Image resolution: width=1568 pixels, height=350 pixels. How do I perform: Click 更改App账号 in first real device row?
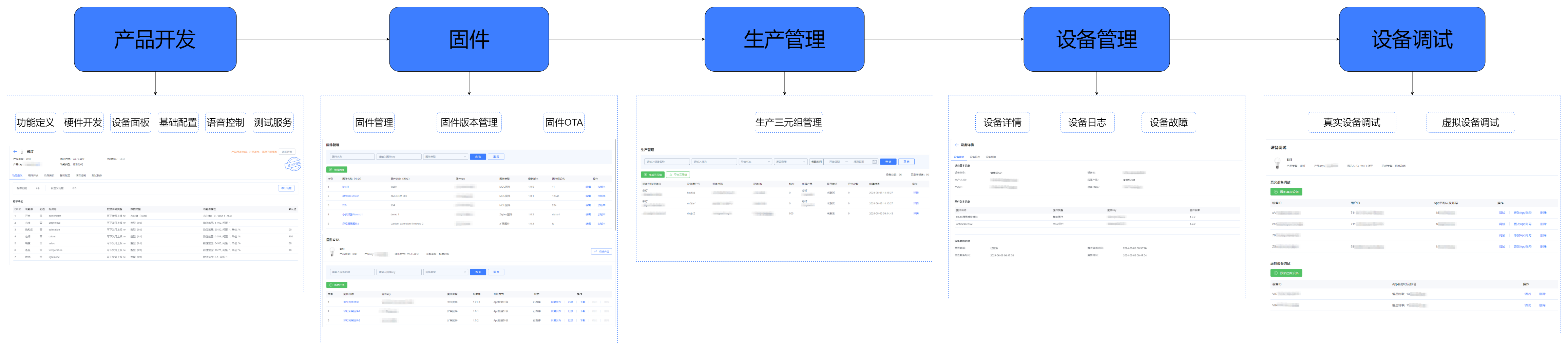click(1522, 213)
